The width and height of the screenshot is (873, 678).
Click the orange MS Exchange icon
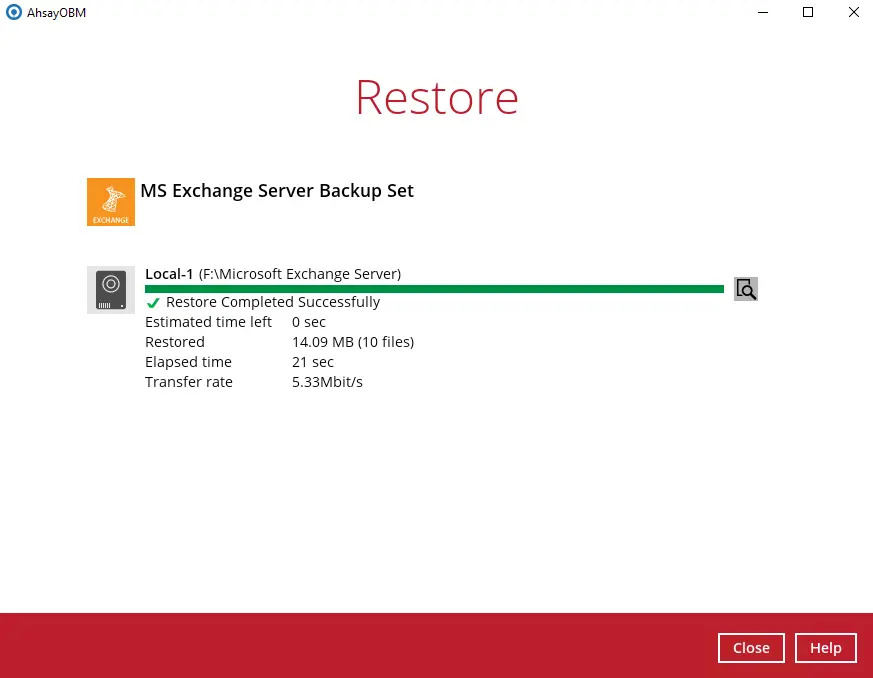coord(111,201)
